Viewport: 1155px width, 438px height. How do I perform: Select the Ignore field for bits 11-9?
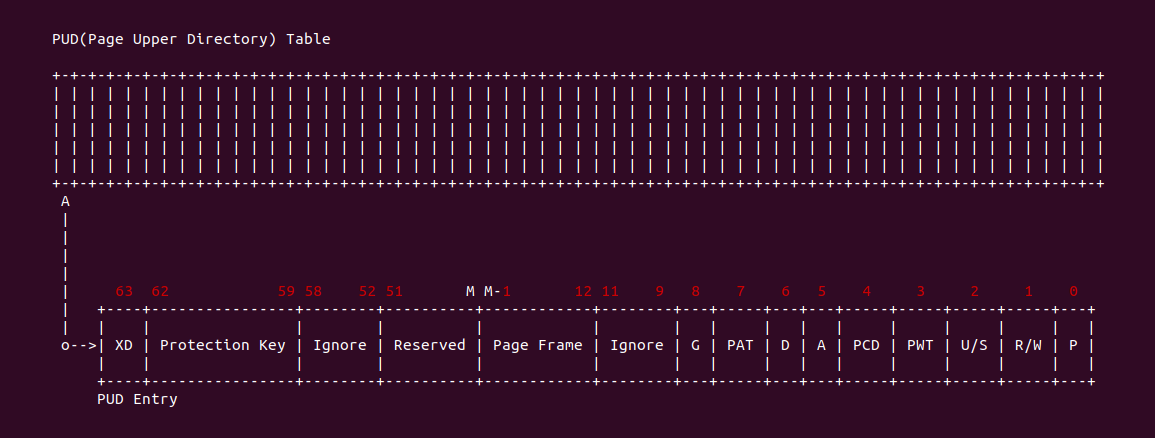coord(637,345)
